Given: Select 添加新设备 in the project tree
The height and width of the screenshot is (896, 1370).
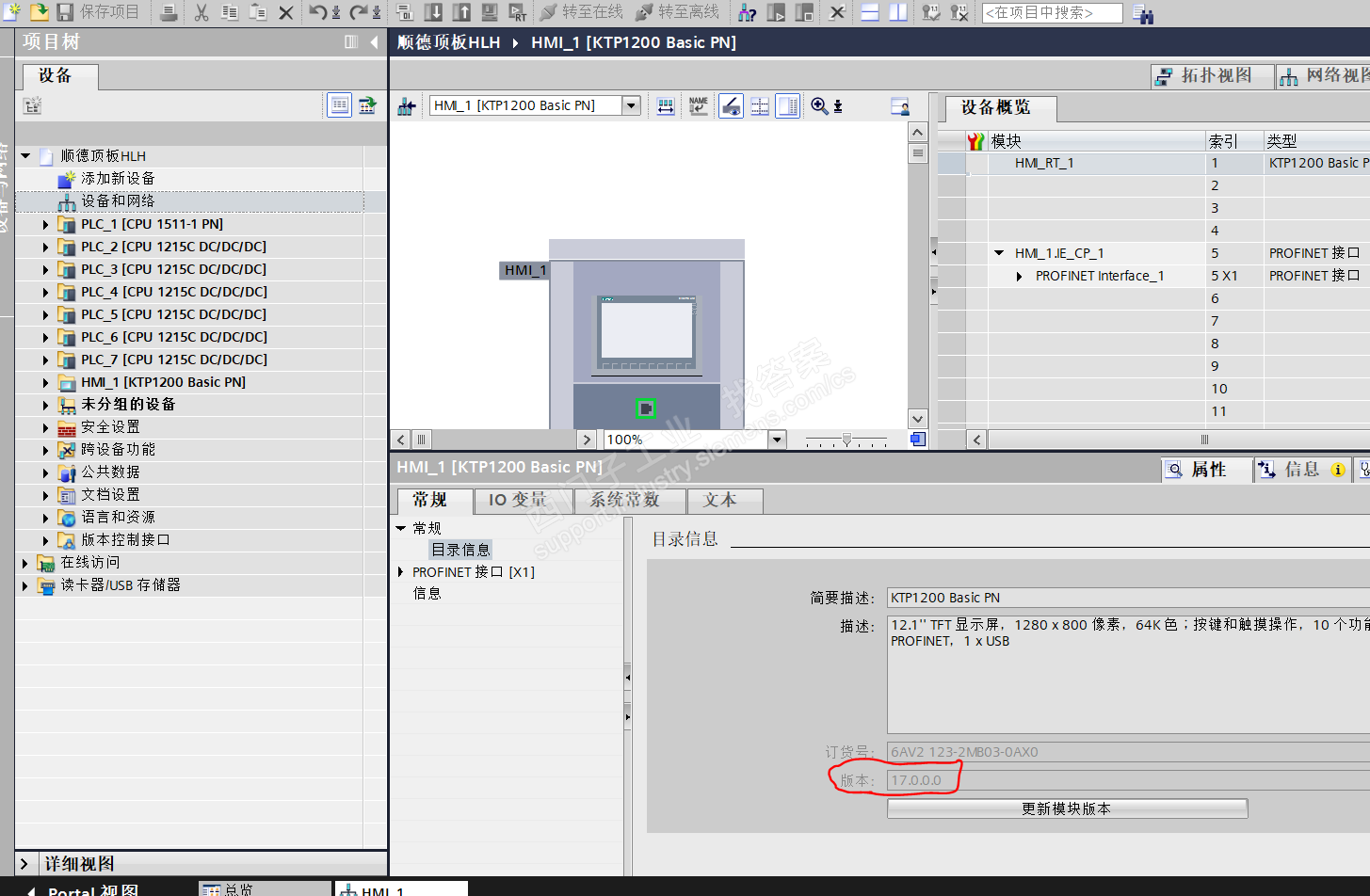Looking at the screenshot, I should pyautogui.click(x=118, y=178).
